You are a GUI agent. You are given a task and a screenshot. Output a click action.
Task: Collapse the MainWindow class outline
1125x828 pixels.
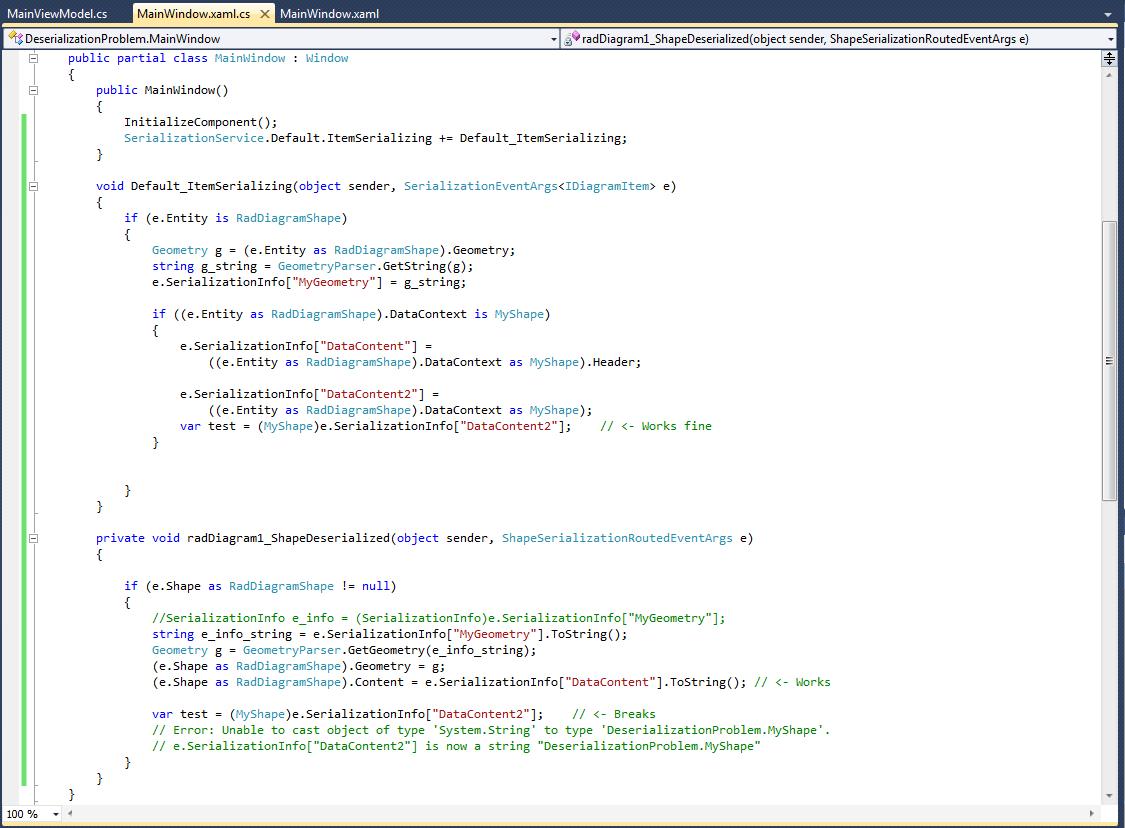click(x=33, y=58)
